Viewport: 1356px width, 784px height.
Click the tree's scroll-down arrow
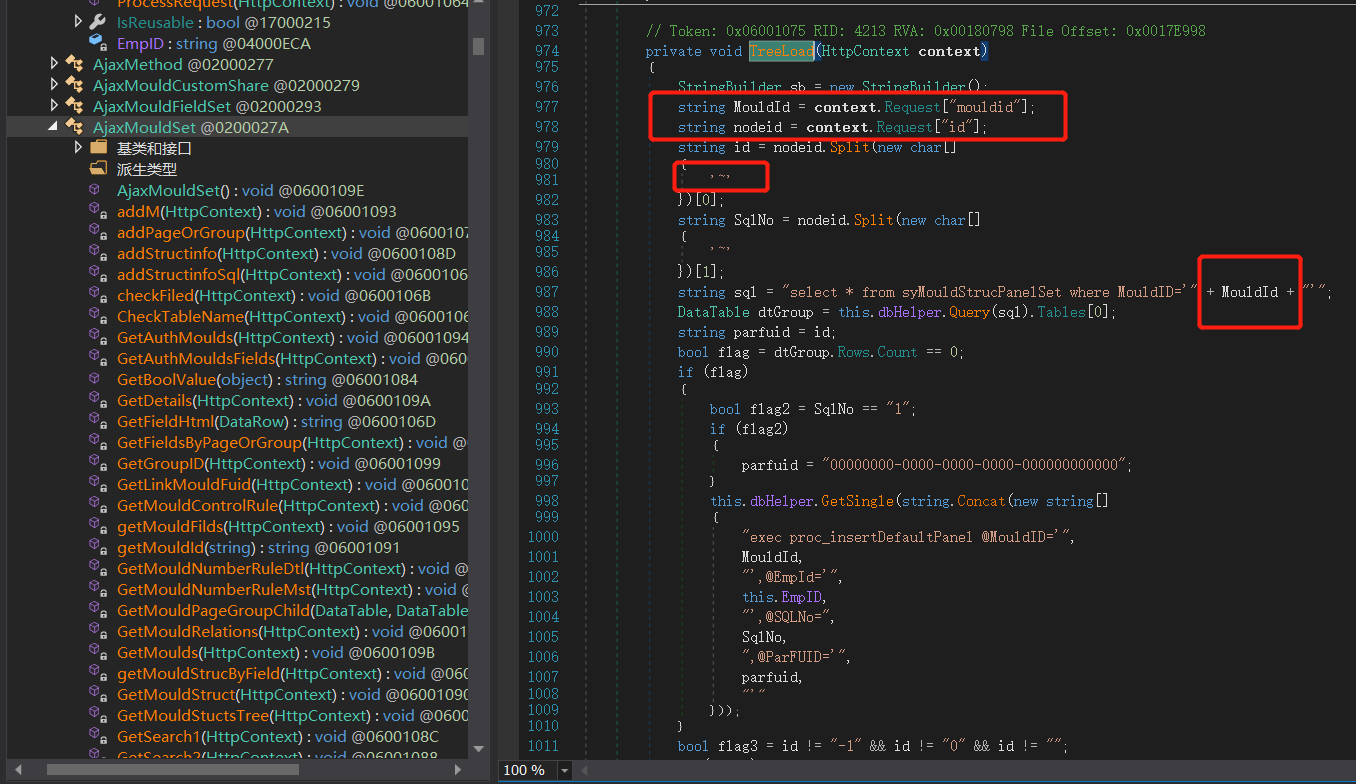[478, 747]
